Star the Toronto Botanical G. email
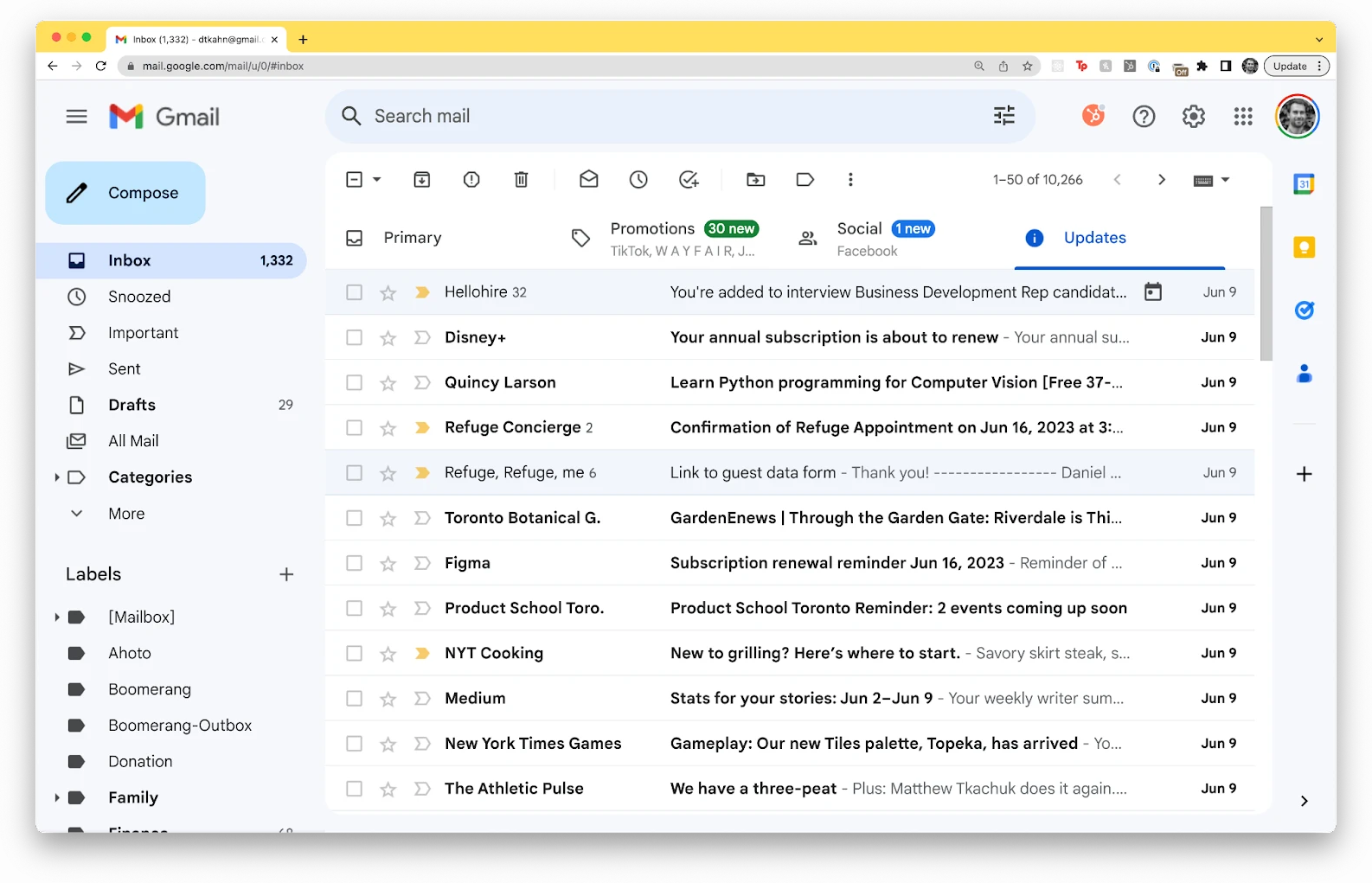1372x883 pixels. click(x=388, y=518)
